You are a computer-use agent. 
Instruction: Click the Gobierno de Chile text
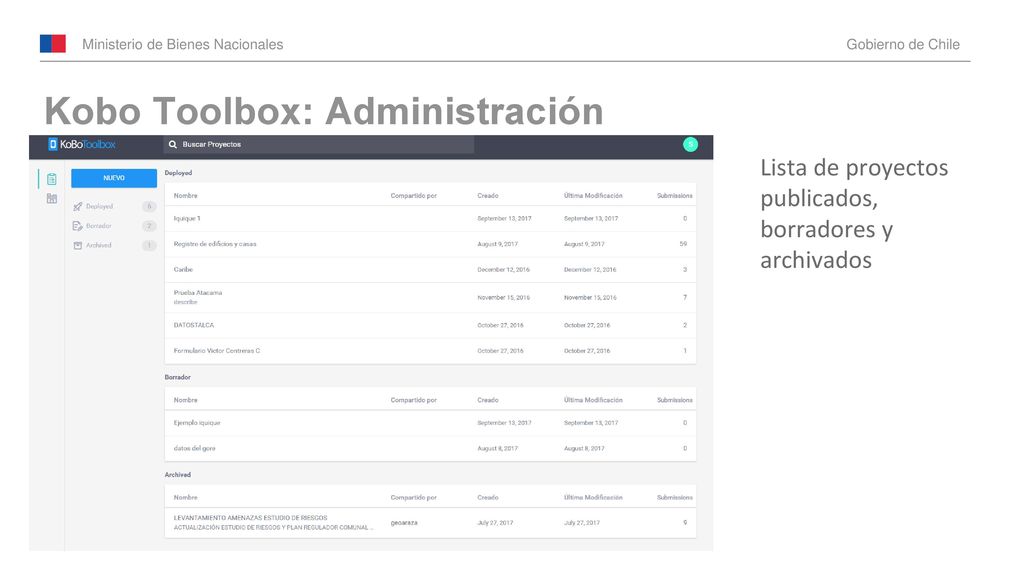tap(903, 44)
